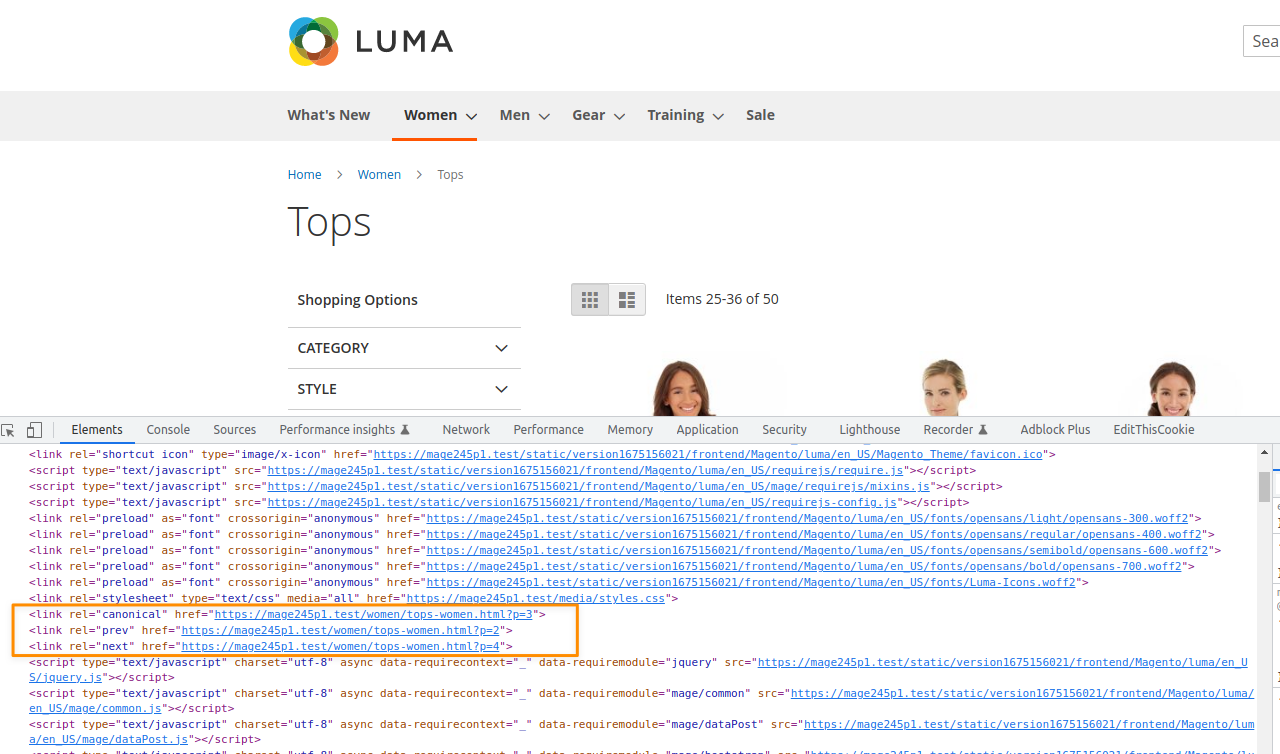Switch to grid view mode
The height and width of the screenshot is (754, 1280).
coord(590,300)
